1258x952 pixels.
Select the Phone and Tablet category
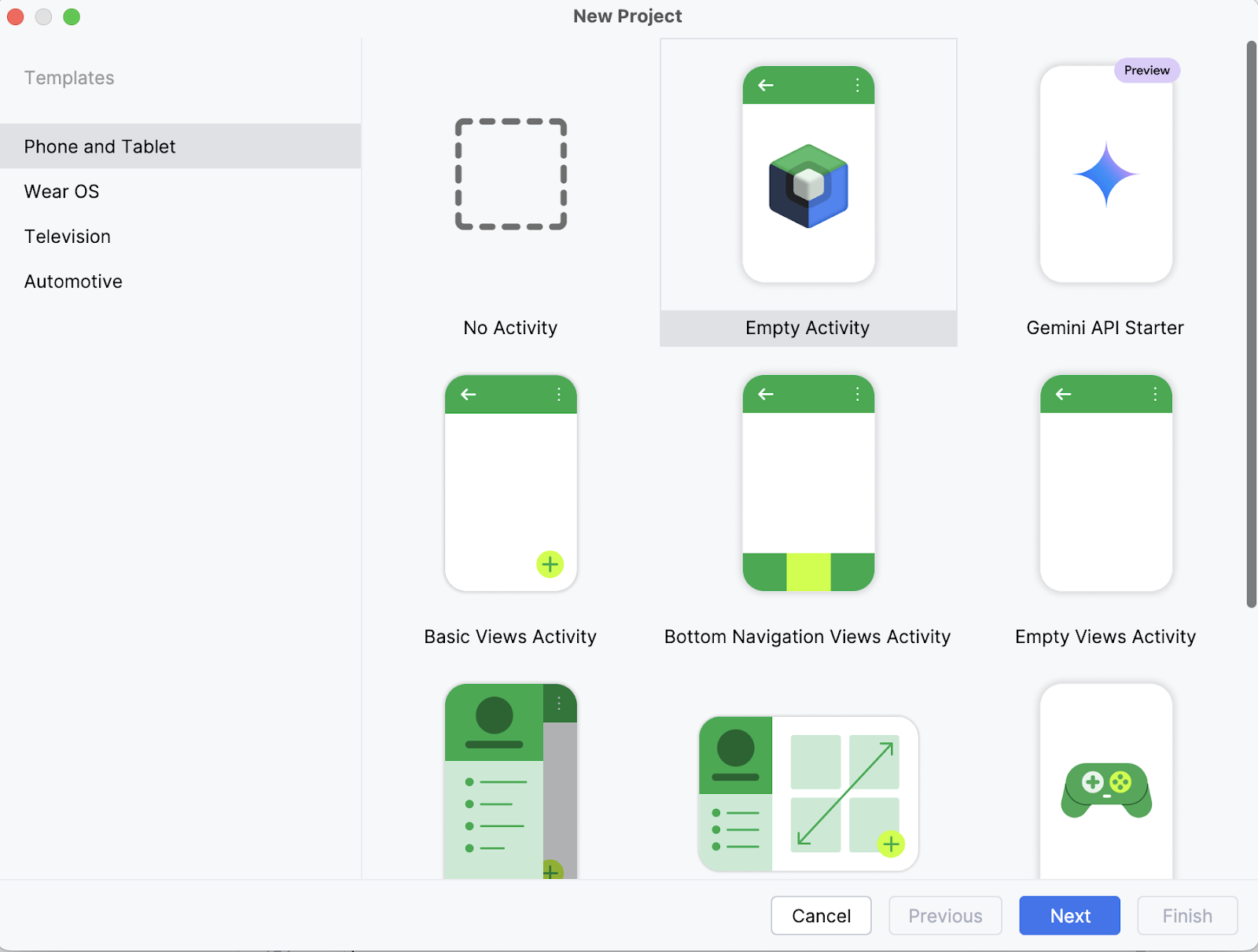pyautogui.click(x=99, y=146)
